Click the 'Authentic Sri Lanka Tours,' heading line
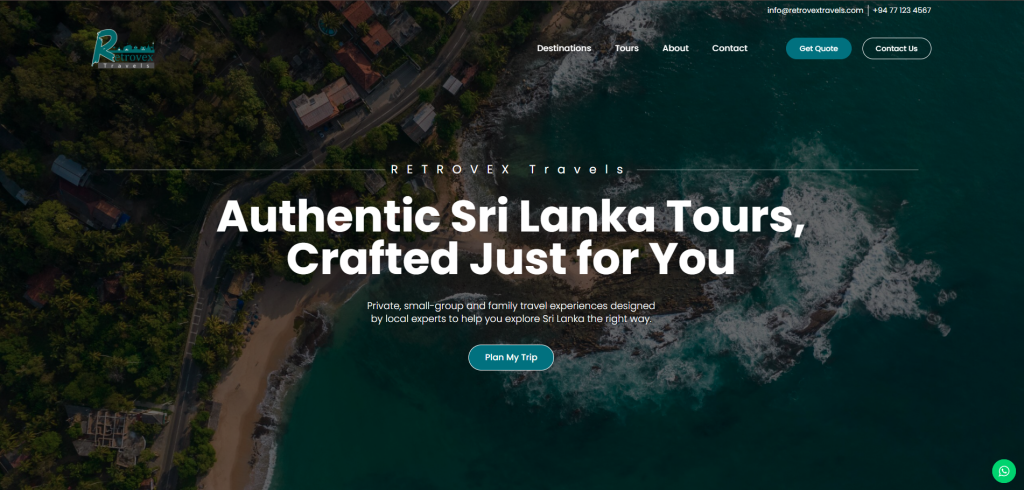This screenshot has height=490, width=1024. (511, 217)
